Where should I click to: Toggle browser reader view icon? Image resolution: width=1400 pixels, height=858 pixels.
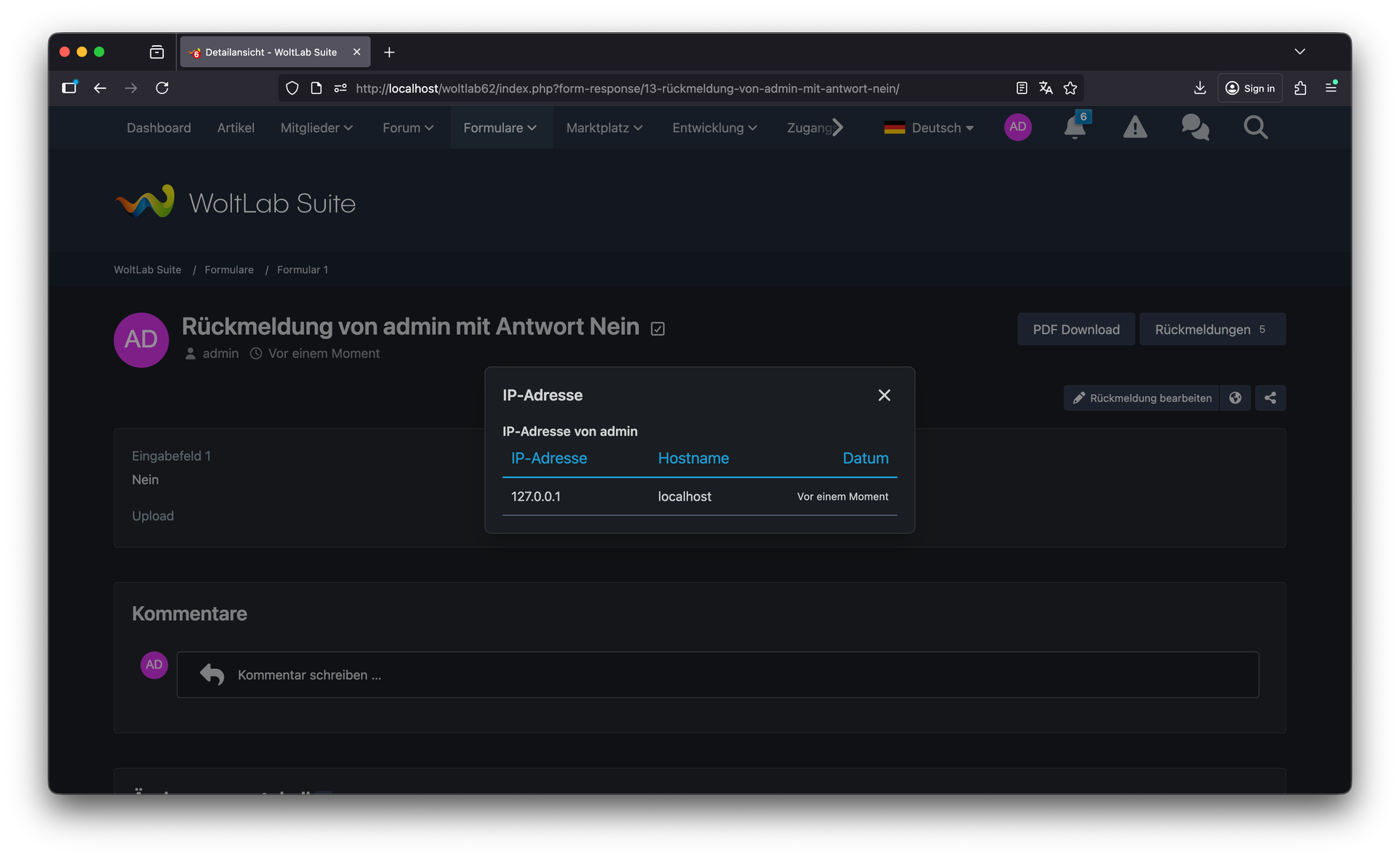point(1022,88)
